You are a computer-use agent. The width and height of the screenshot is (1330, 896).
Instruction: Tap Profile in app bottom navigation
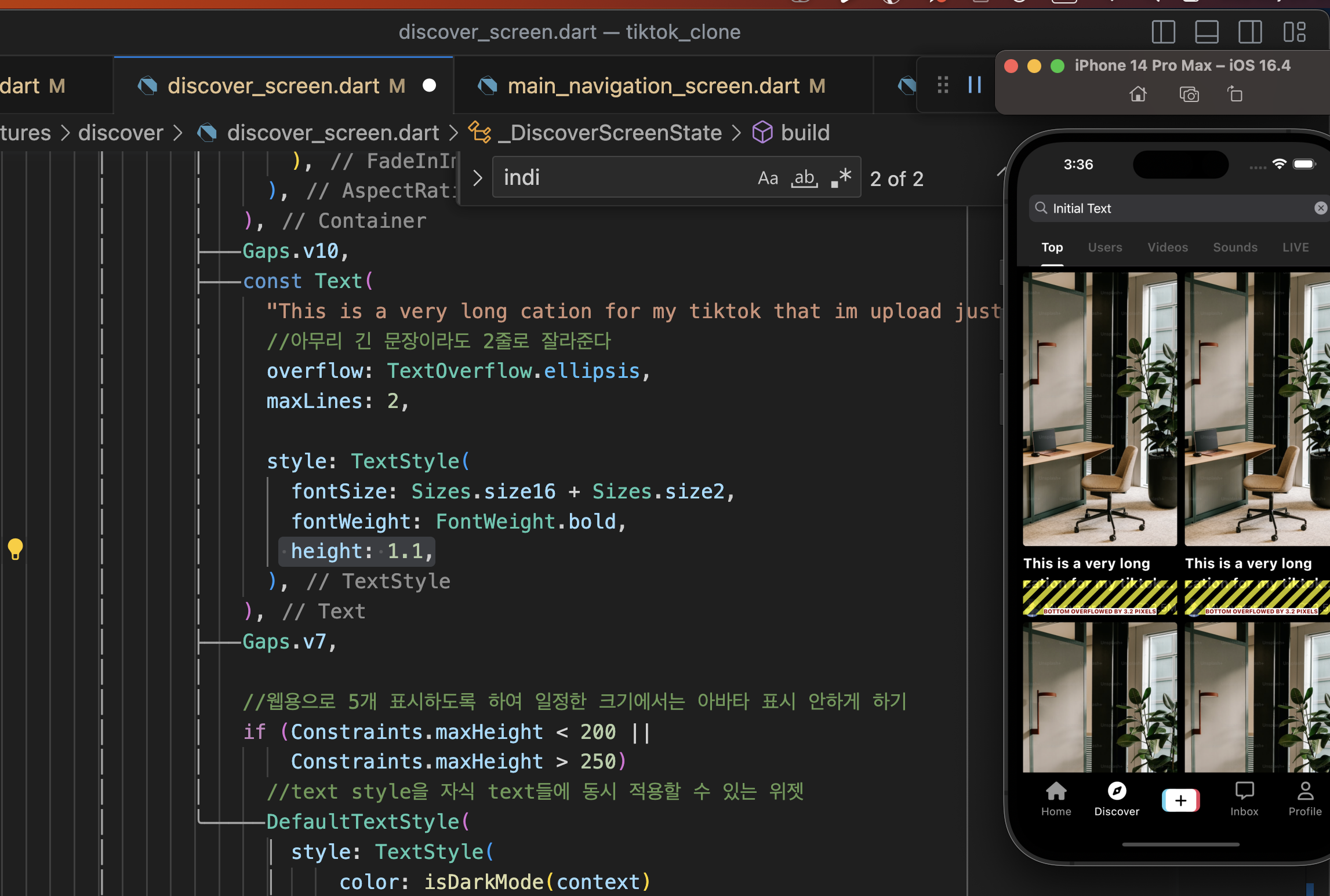click(x=1304, y=799)
